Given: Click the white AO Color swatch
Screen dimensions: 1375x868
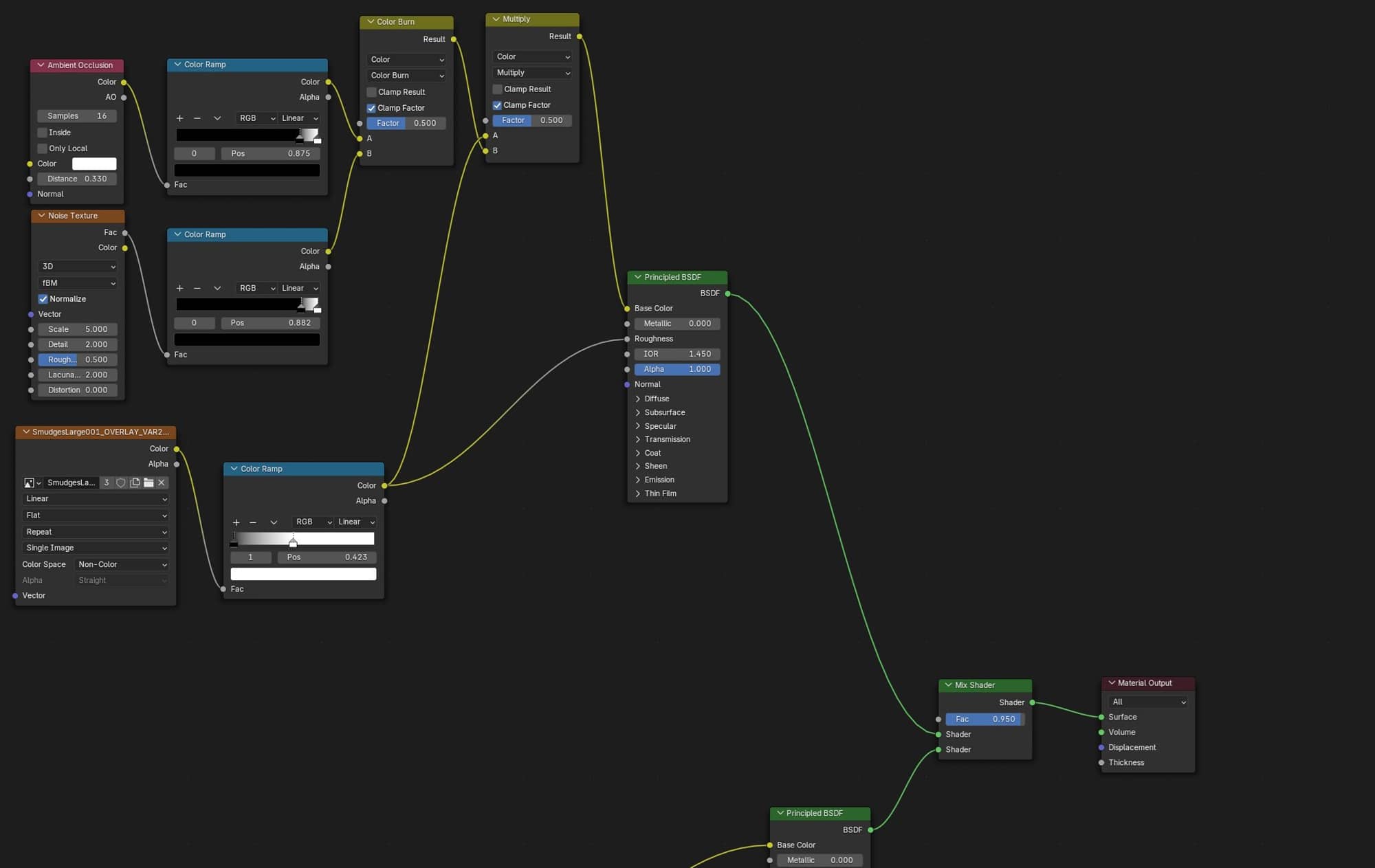Looking at the screenshot, I should 94,164.
